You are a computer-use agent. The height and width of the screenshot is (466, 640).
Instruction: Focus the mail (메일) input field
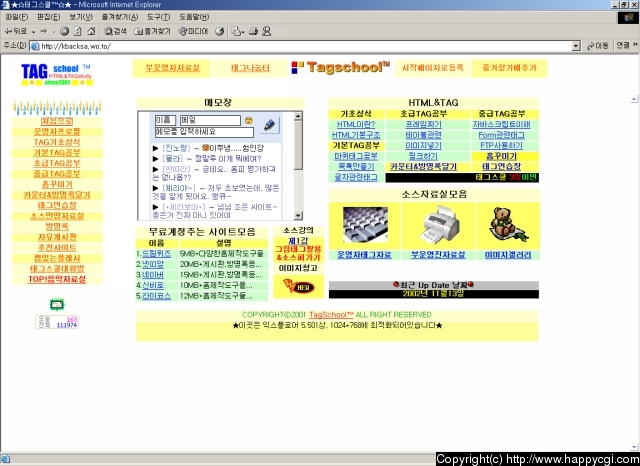(211, 120)
